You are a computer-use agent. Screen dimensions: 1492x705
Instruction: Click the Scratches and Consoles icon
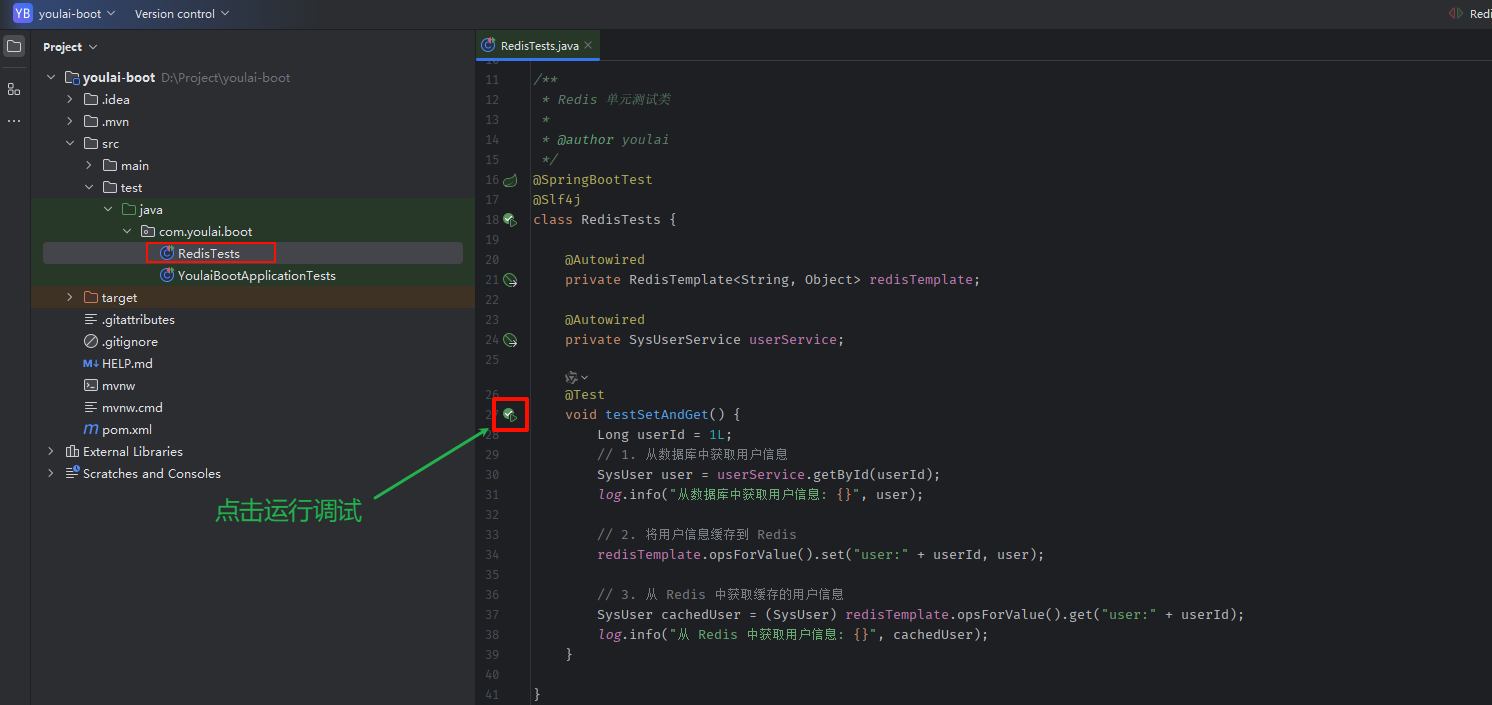coord(72,474)
